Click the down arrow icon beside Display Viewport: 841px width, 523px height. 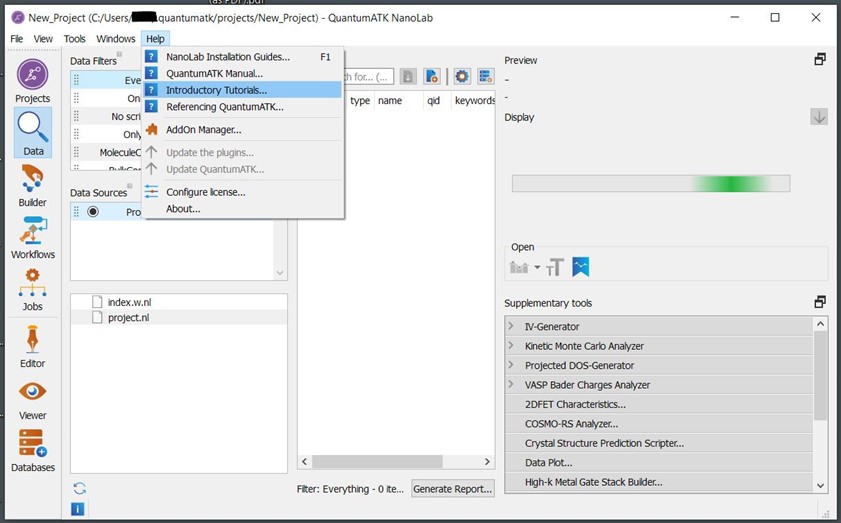pos(818,116)
